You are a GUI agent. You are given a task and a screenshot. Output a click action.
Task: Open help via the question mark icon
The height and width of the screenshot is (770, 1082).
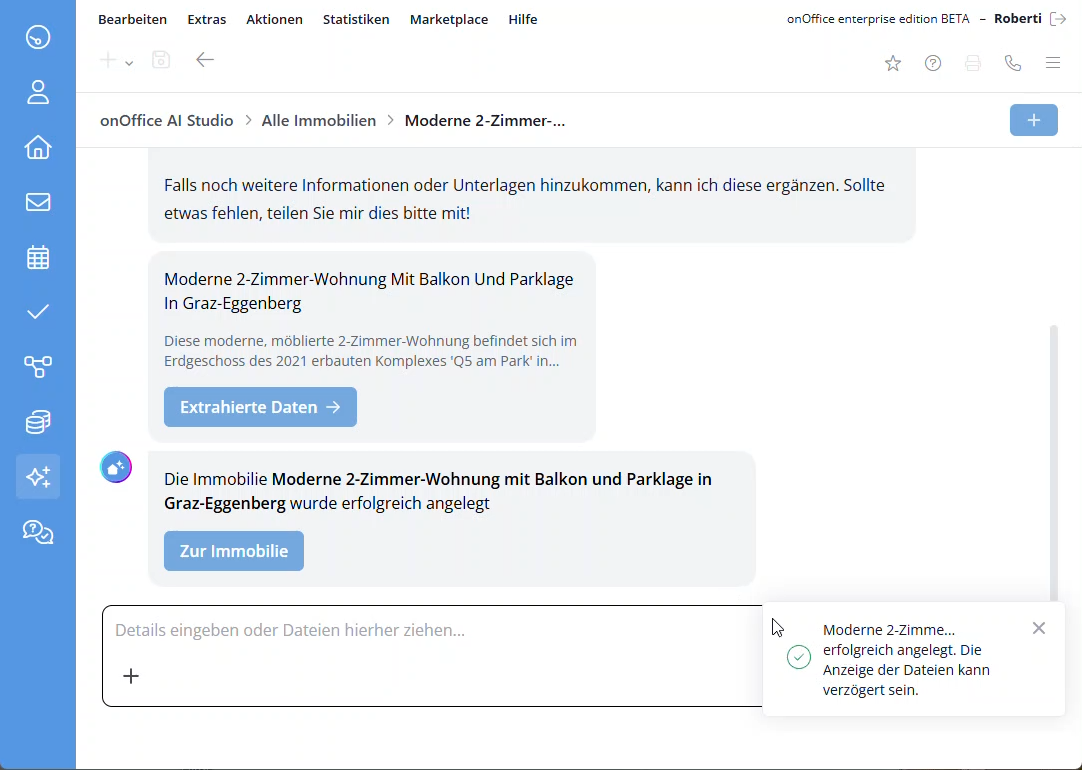click(933, 63)
